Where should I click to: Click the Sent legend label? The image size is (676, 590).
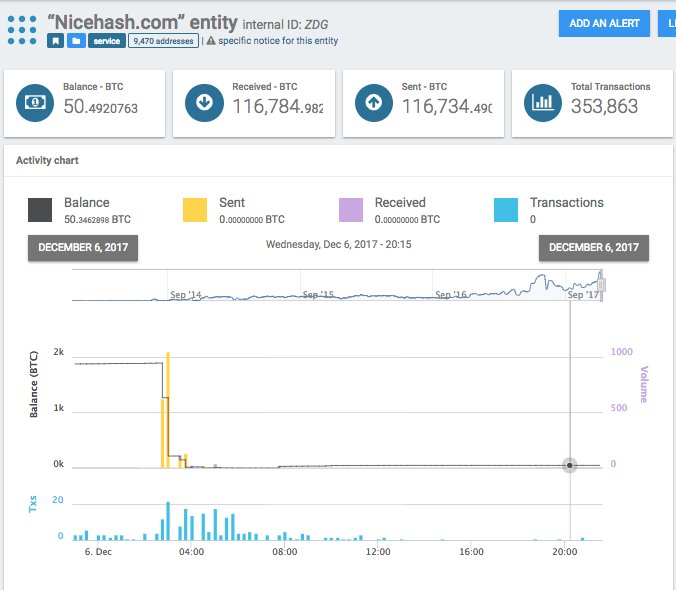[x=232, y=203]
